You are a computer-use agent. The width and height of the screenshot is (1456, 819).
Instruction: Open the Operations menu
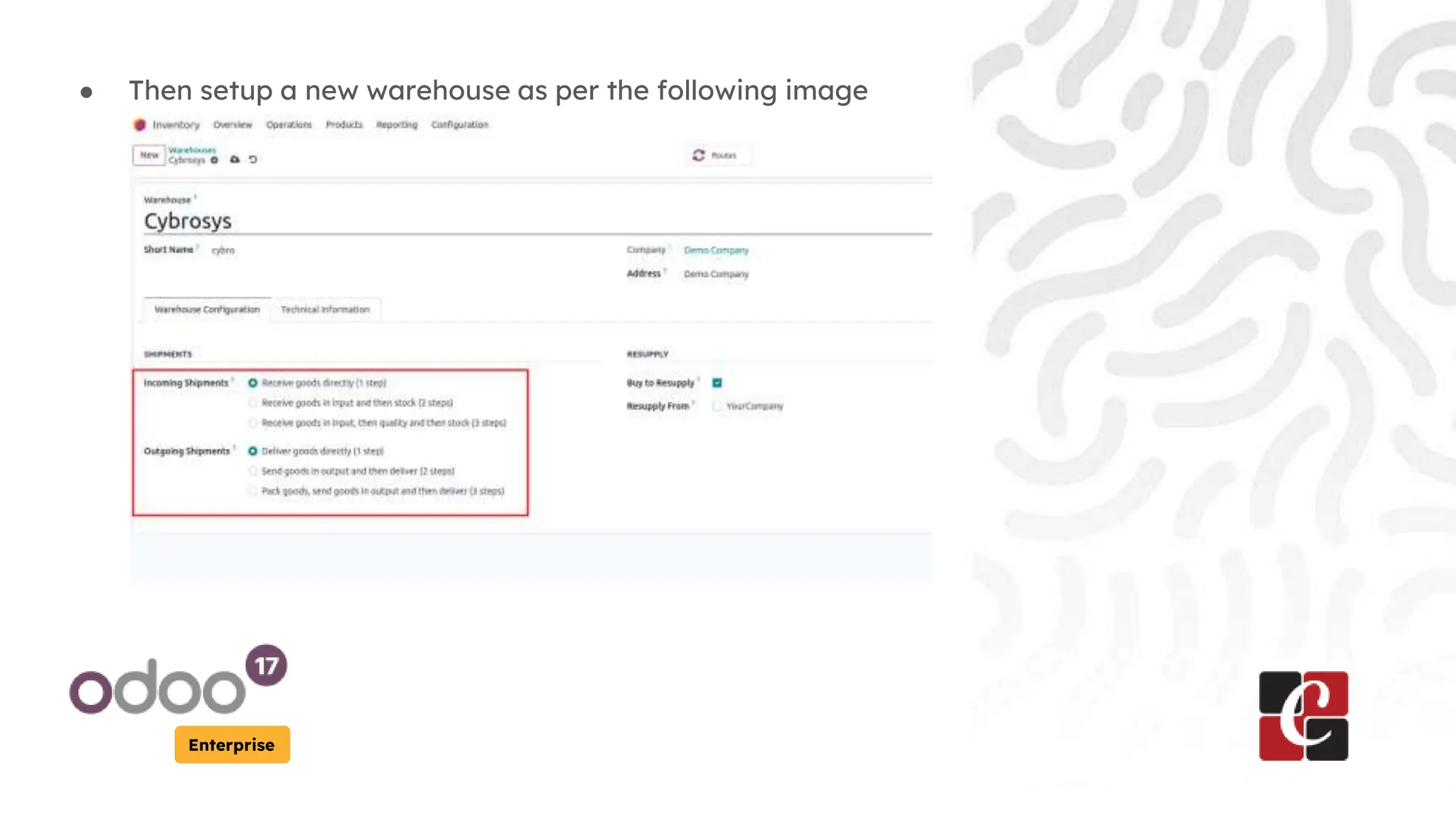pyautogui.click(x=289, y=125)
